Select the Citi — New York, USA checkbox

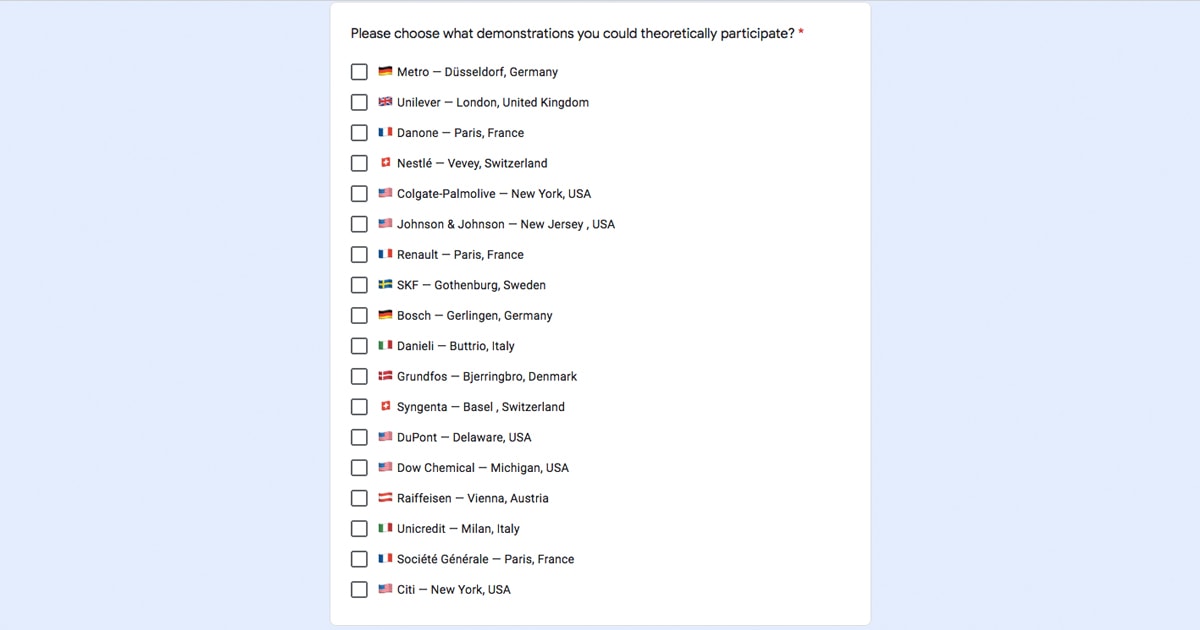[x=359, y=590]
